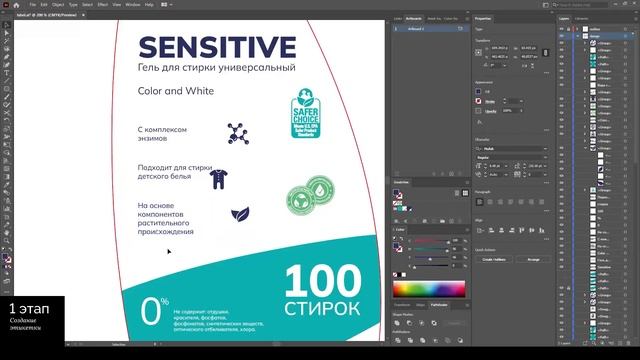
Task: Click the arrange documents icon in menu bar
Action: pos(164,5)
